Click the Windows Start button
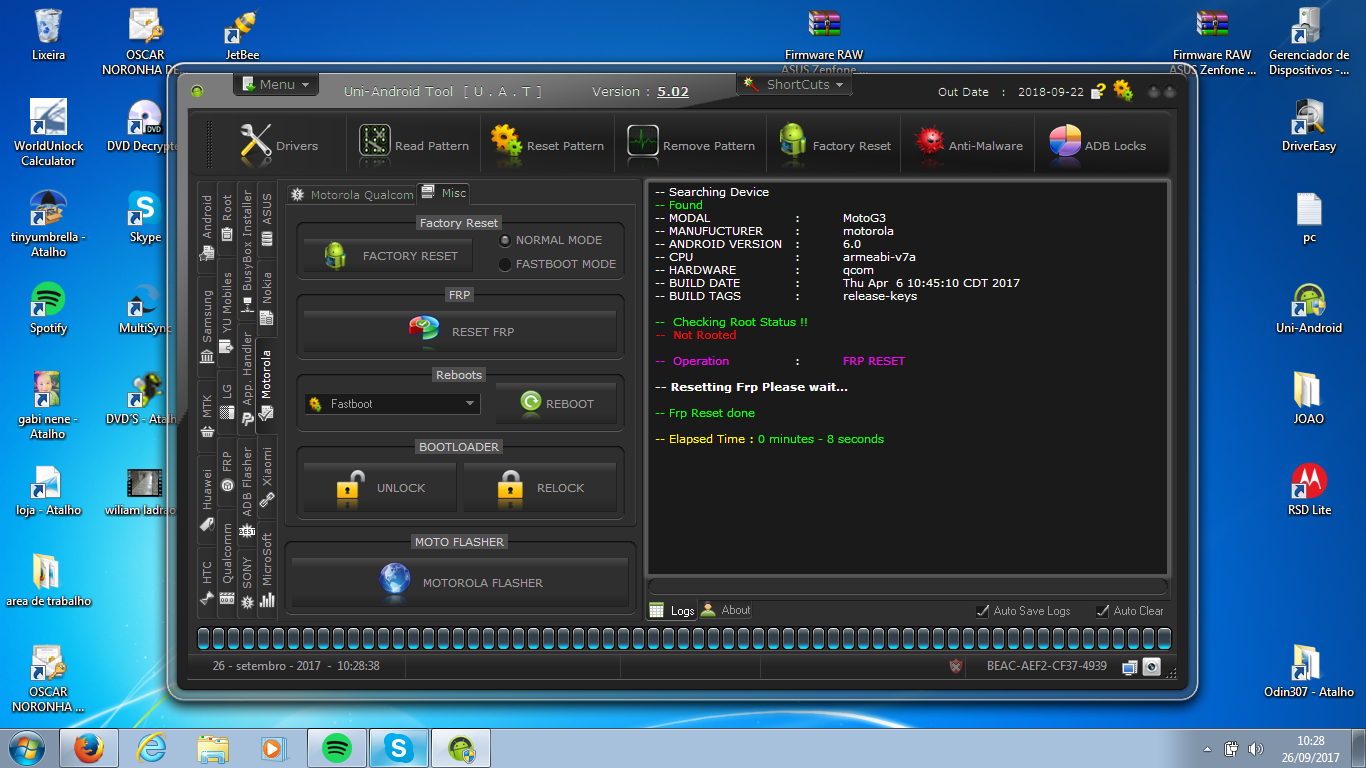 tap(27, 747)
